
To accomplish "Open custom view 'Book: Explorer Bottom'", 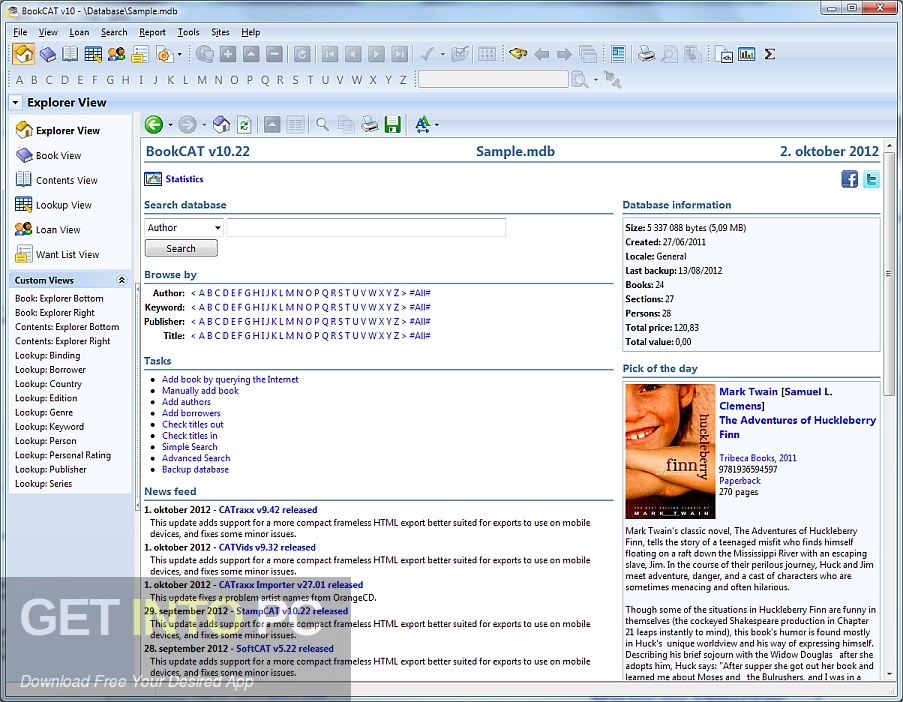I will point(59,298).
